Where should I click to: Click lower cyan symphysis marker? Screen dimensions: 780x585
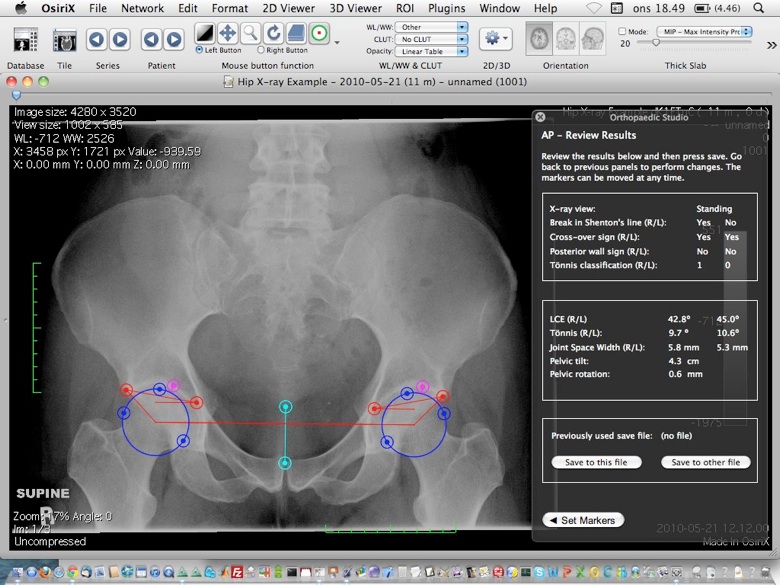(x=285, y=463)
